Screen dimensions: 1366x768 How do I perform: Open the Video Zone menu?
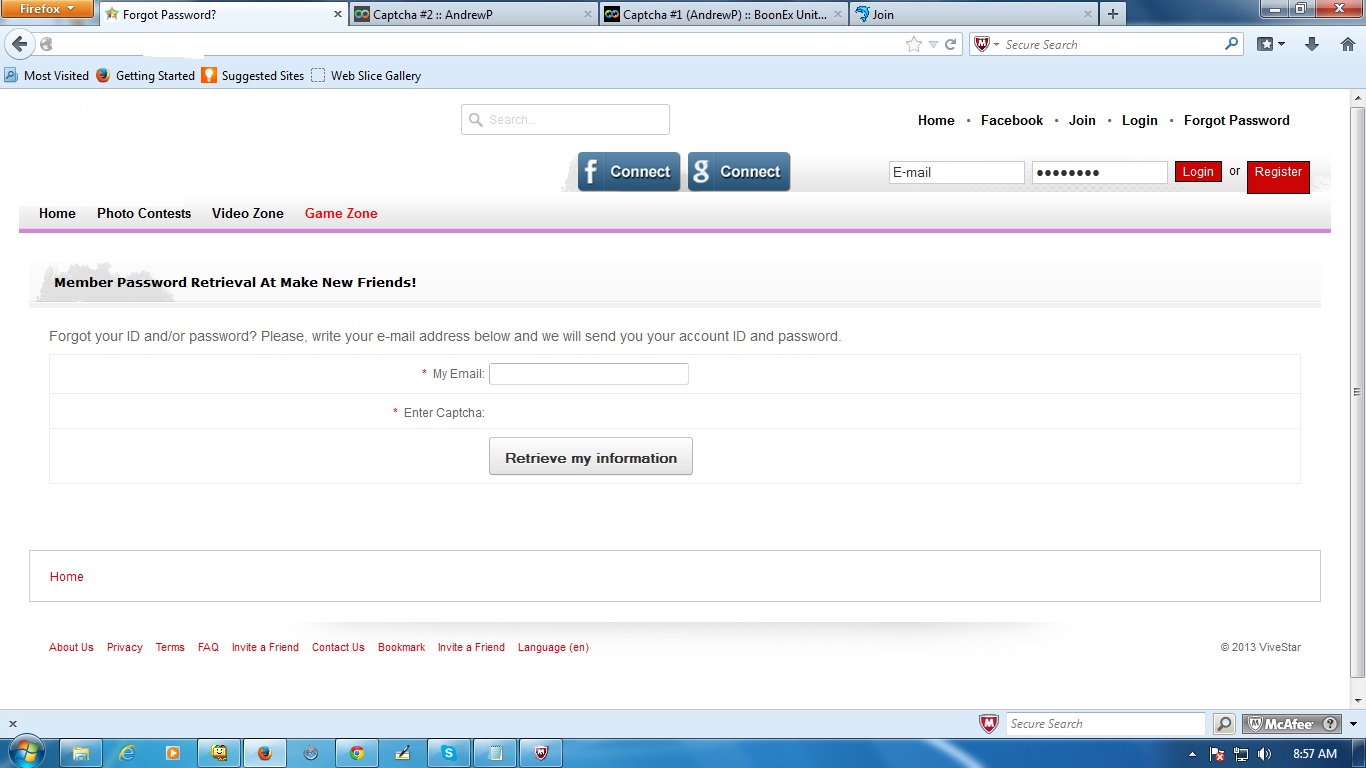tap(248, 213)
